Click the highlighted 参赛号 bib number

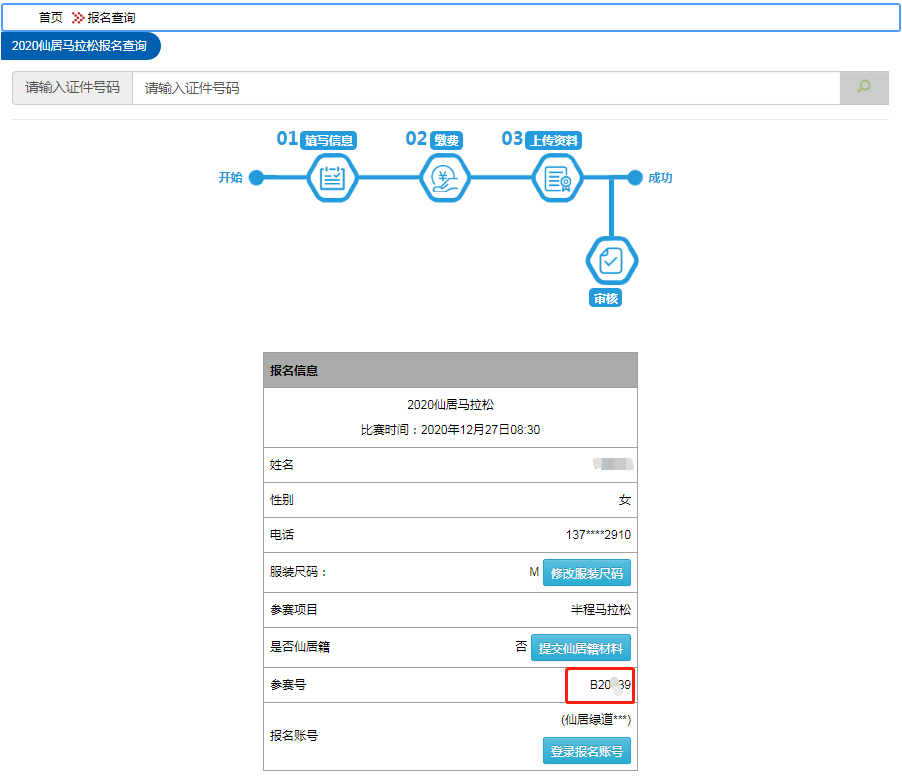(609, 686)
